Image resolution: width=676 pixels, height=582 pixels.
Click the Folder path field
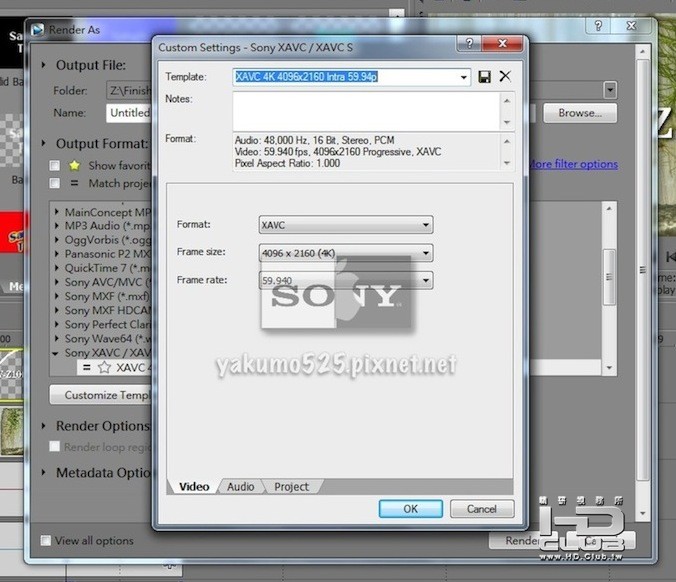click(128, 91)
